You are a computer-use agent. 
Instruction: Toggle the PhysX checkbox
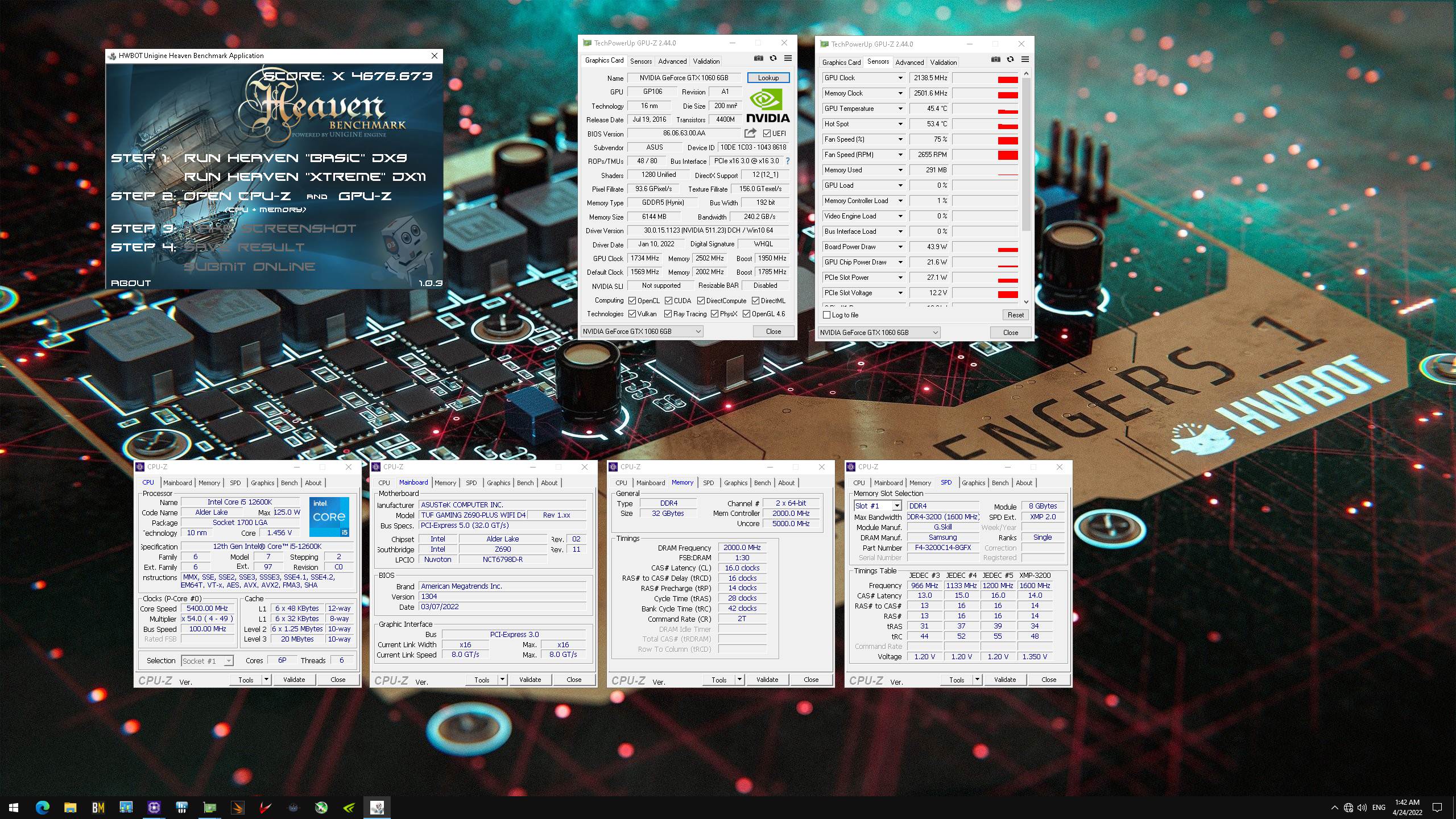pos(714,314)
